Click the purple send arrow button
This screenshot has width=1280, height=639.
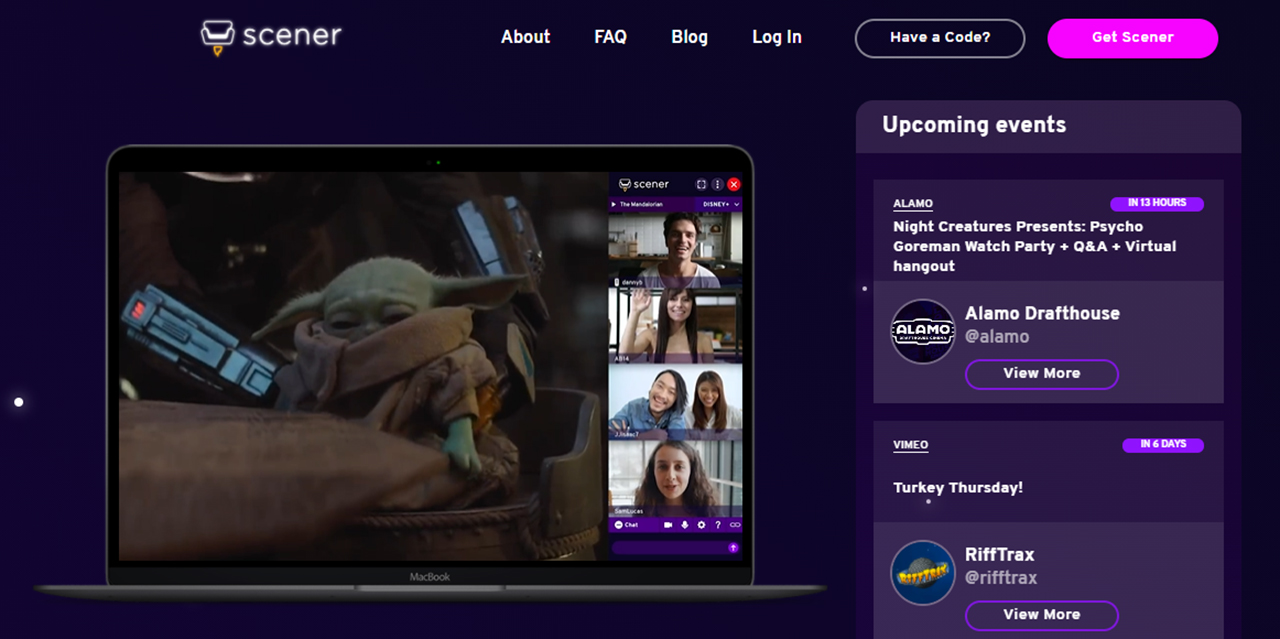733,548
